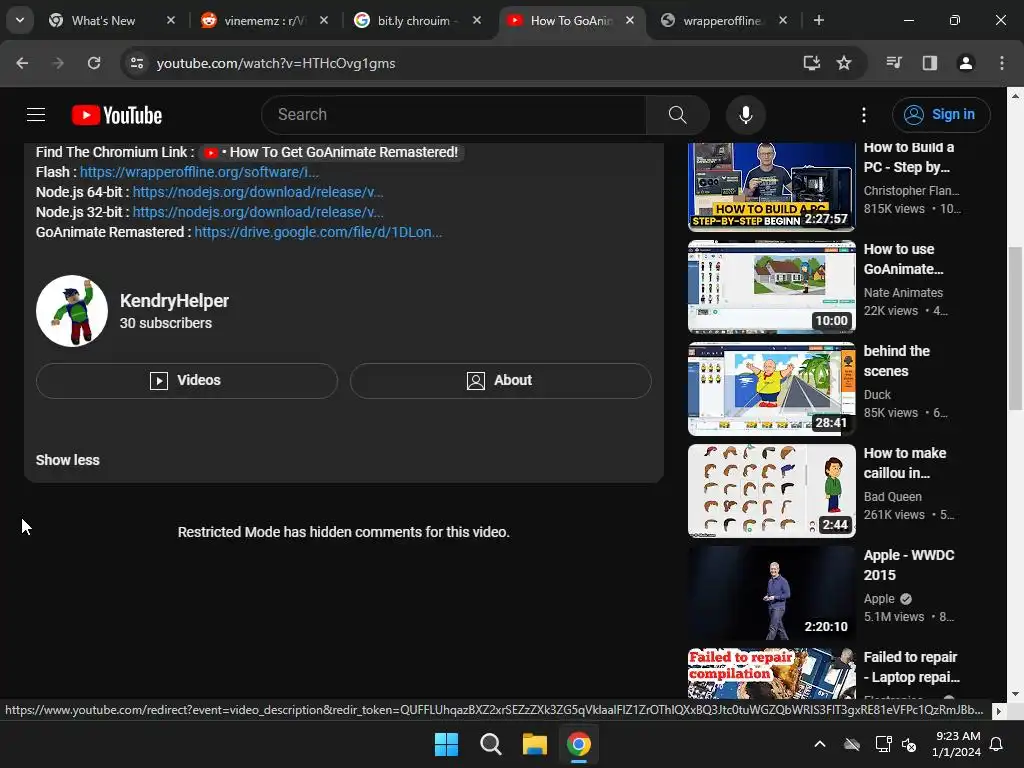Click the Chrome taskbar icon
The width and height of the screenshot is (1024, 768).
click(x=579, y=744)
